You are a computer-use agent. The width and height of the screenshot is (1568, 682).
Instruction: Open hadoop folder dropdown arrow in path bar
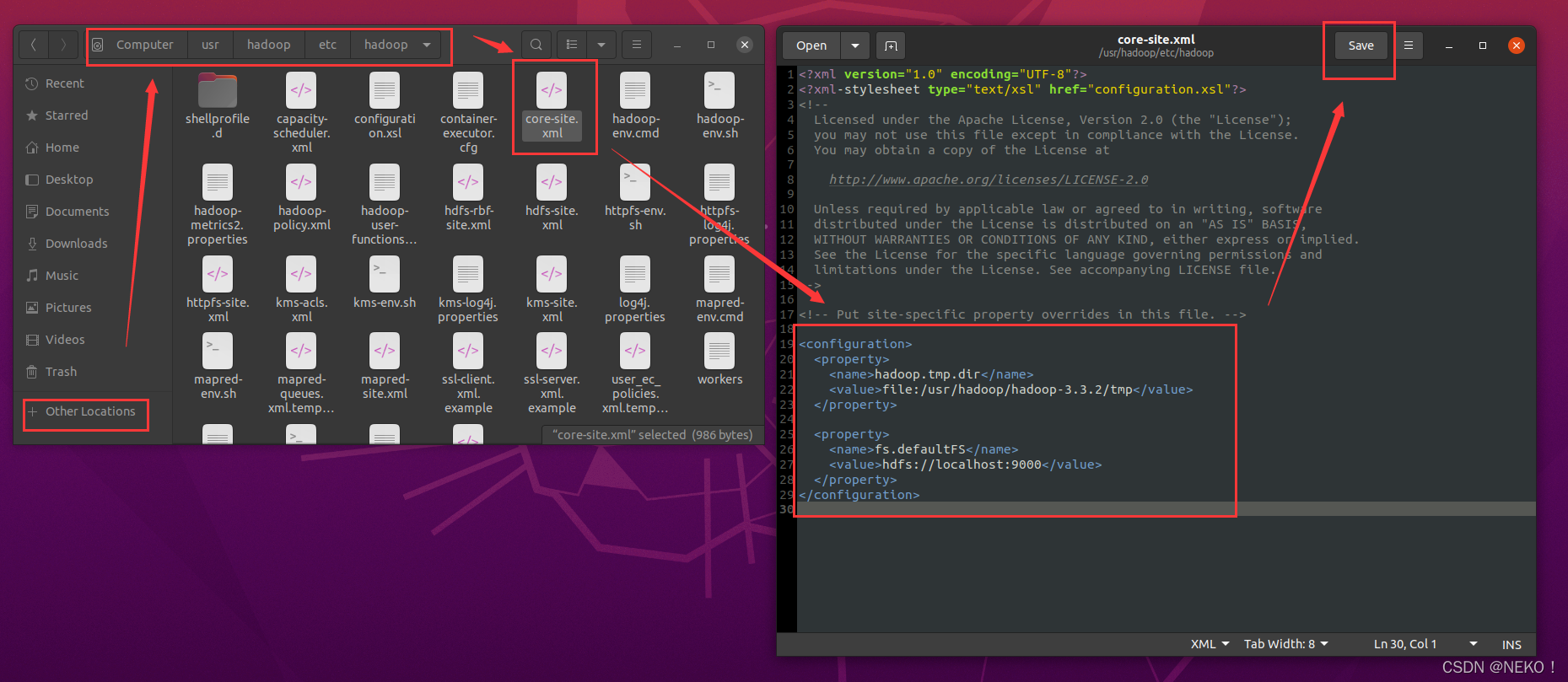427,45
